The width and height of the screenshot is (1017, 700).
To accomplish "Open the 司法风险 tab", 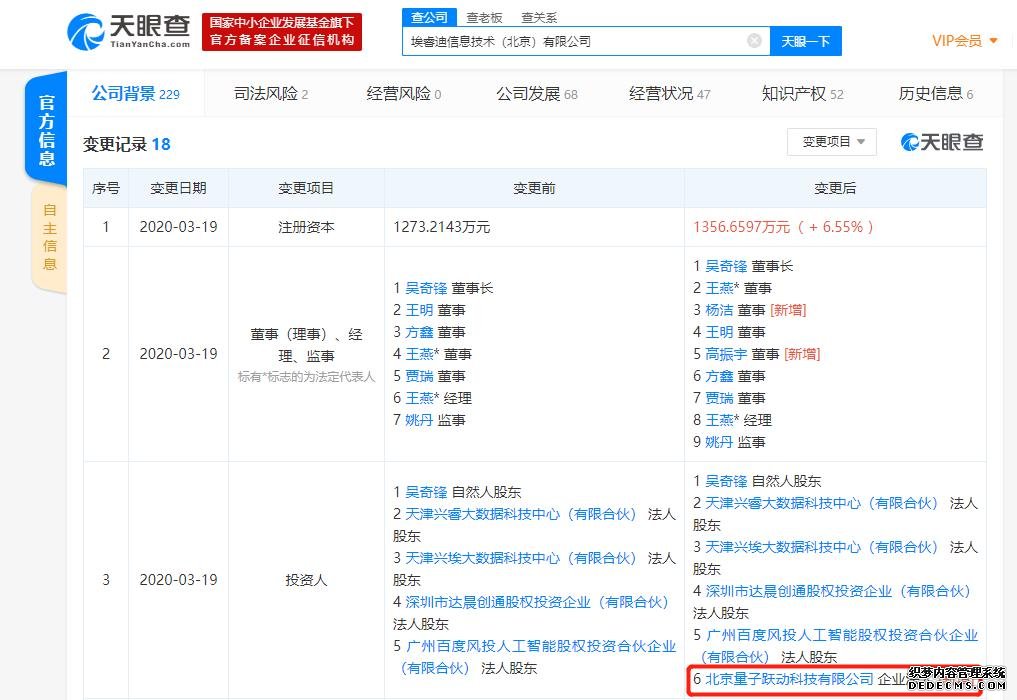I will 270,93.
